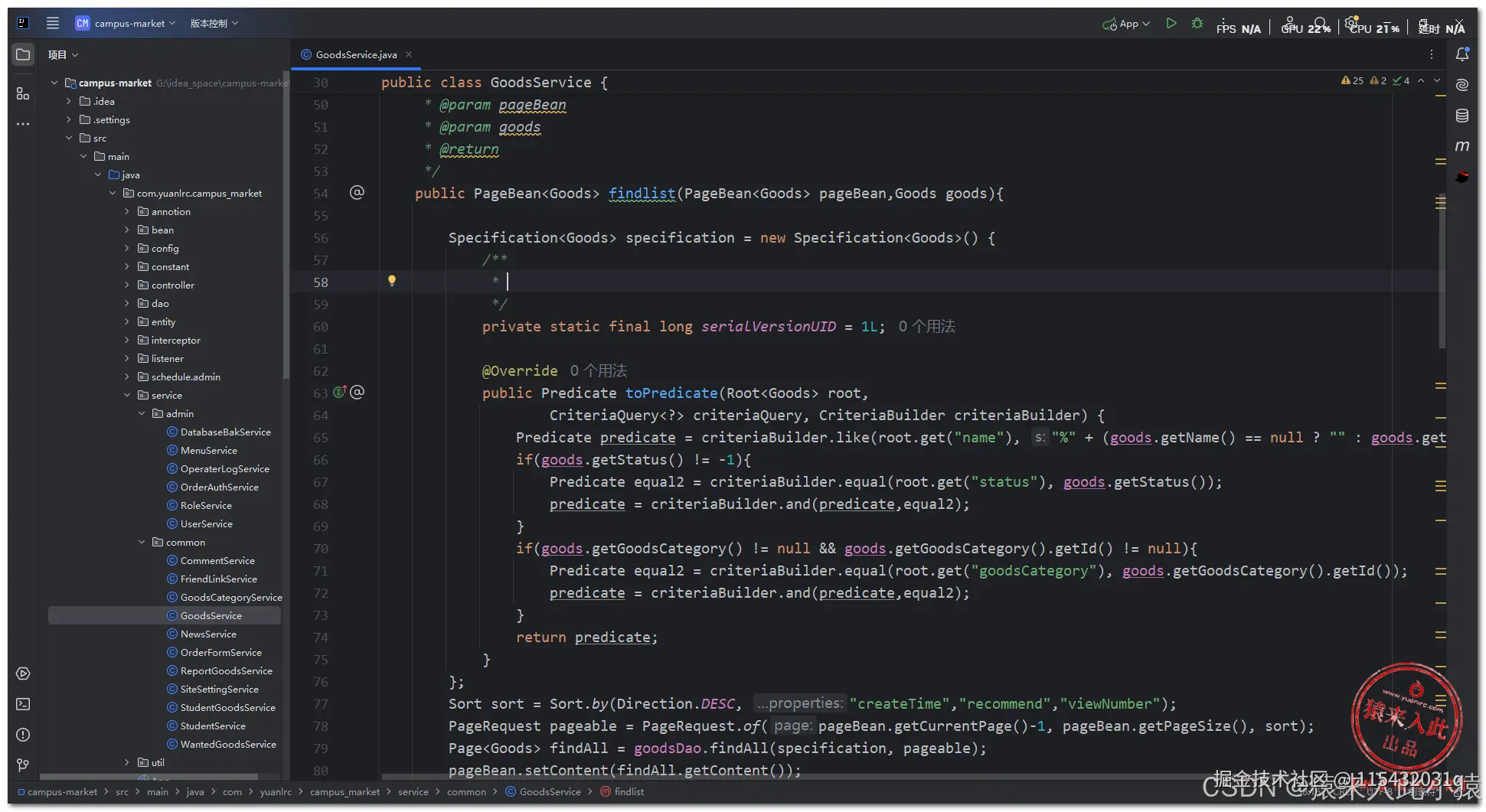This screenshot has height=812, width=1486.
Task: Click breadcrumb GoodsService
Action: click(x=543, y=792)
